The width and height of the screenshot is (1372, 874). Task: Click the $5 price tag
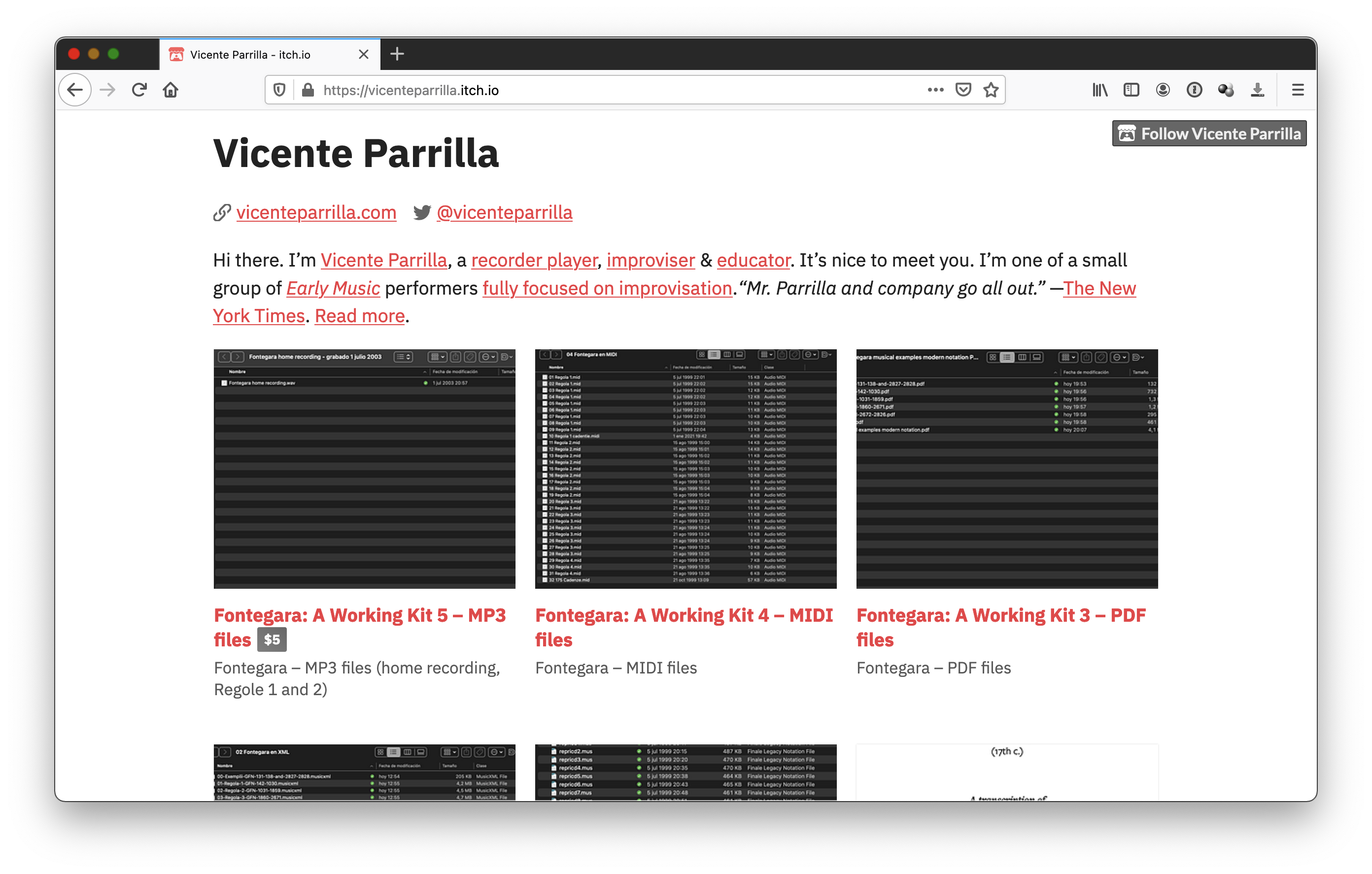(x=272, y=639)
